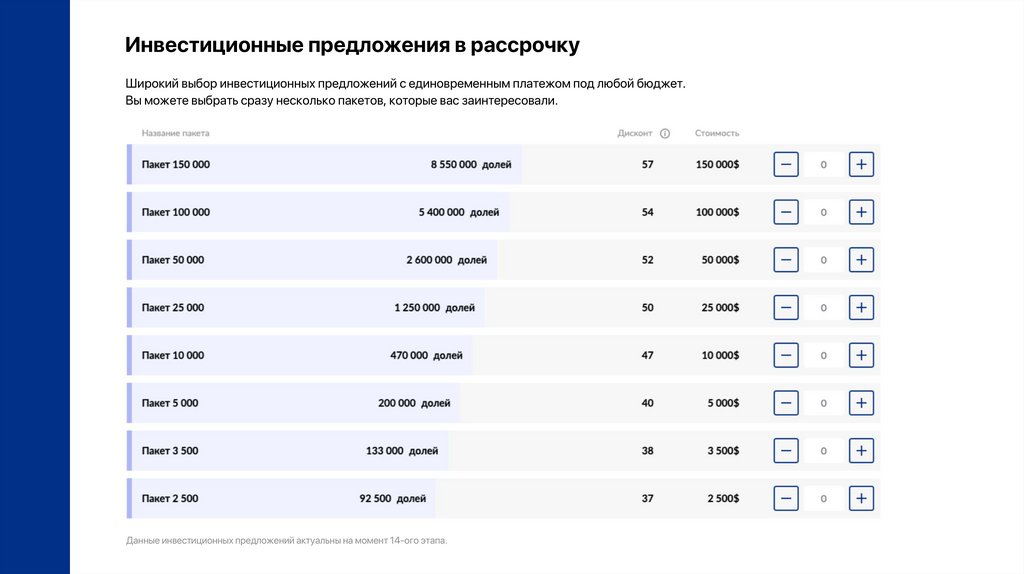
Task: Decrease quantity for Пакет 150 000
Action: (x=786, y=164)
